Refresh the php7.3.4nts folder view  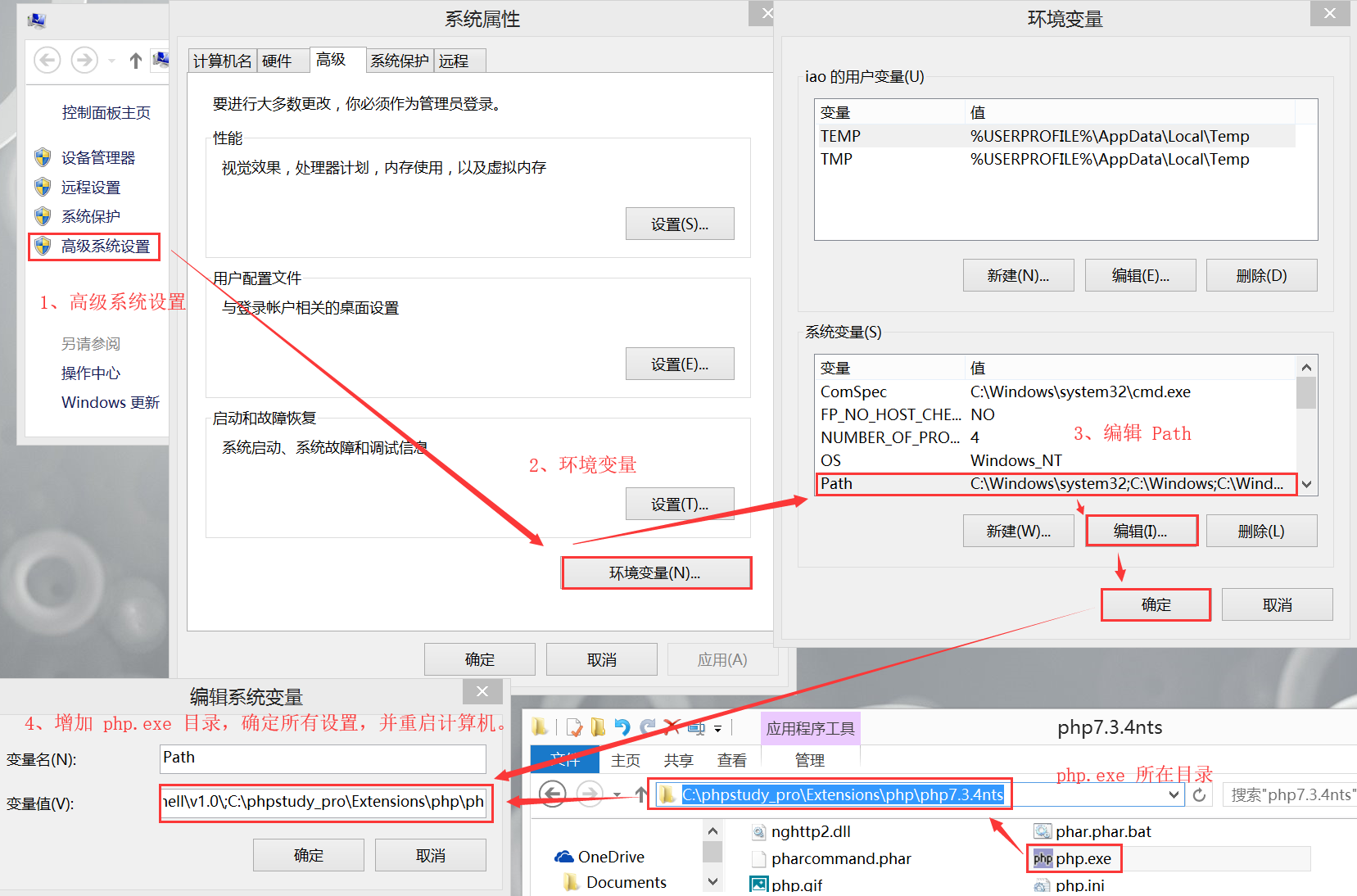coord(1200,794)
